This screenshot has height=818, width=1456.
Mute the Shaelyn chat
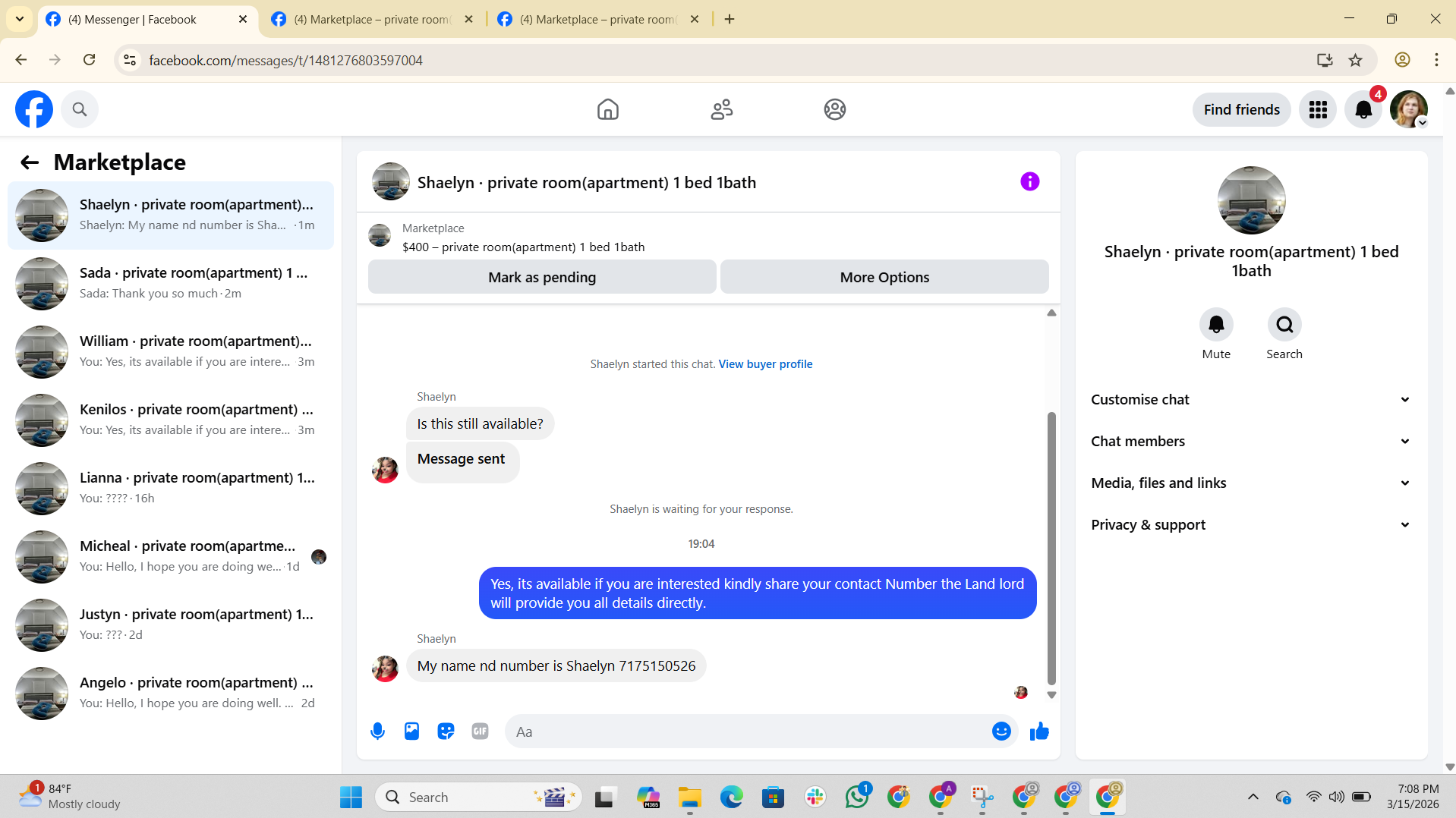(x=1216, y=325)
